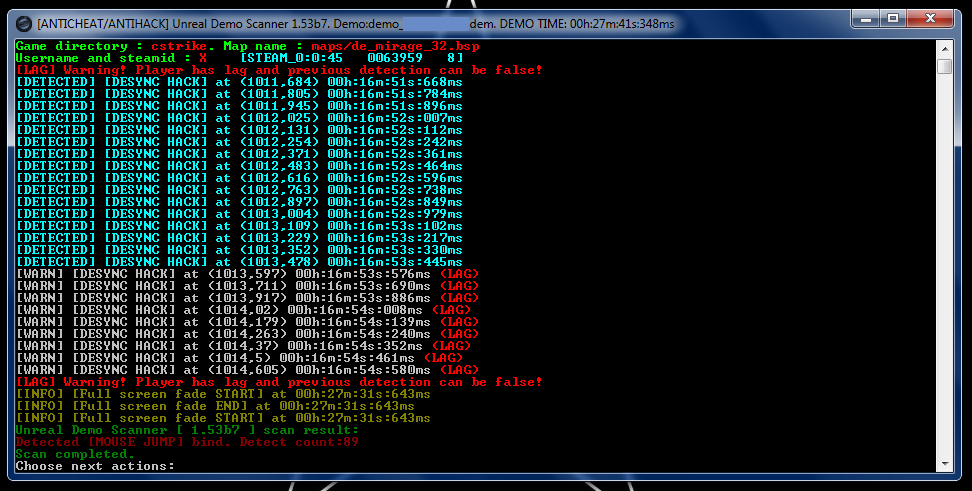Screen dimensions: 972x491
Task: Click the second red [LAG] Warning line
Action: click(x=279, y=382)
